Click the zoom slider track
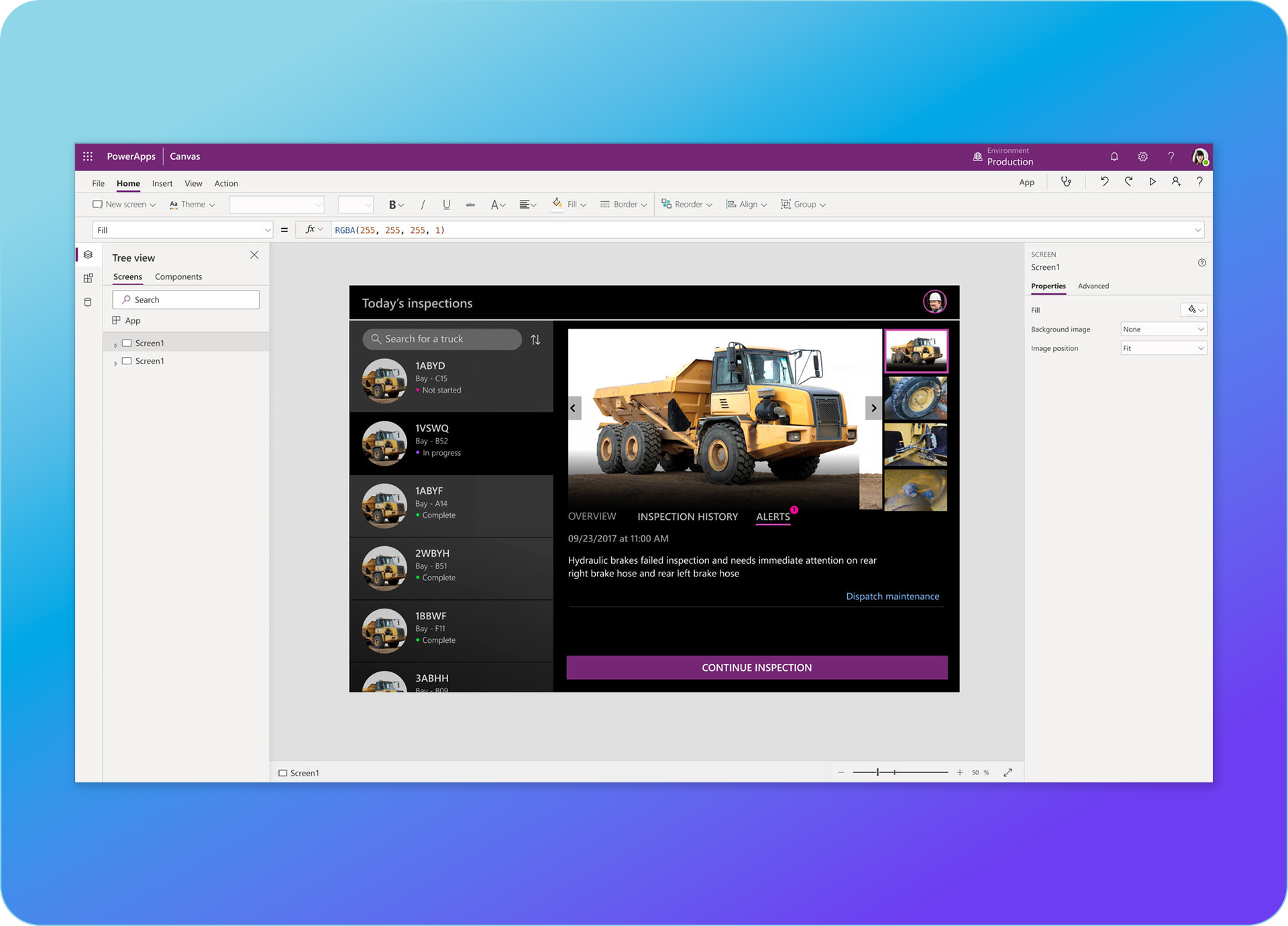This screenshot has height=926, width=1288. click(x=919, y=773)
